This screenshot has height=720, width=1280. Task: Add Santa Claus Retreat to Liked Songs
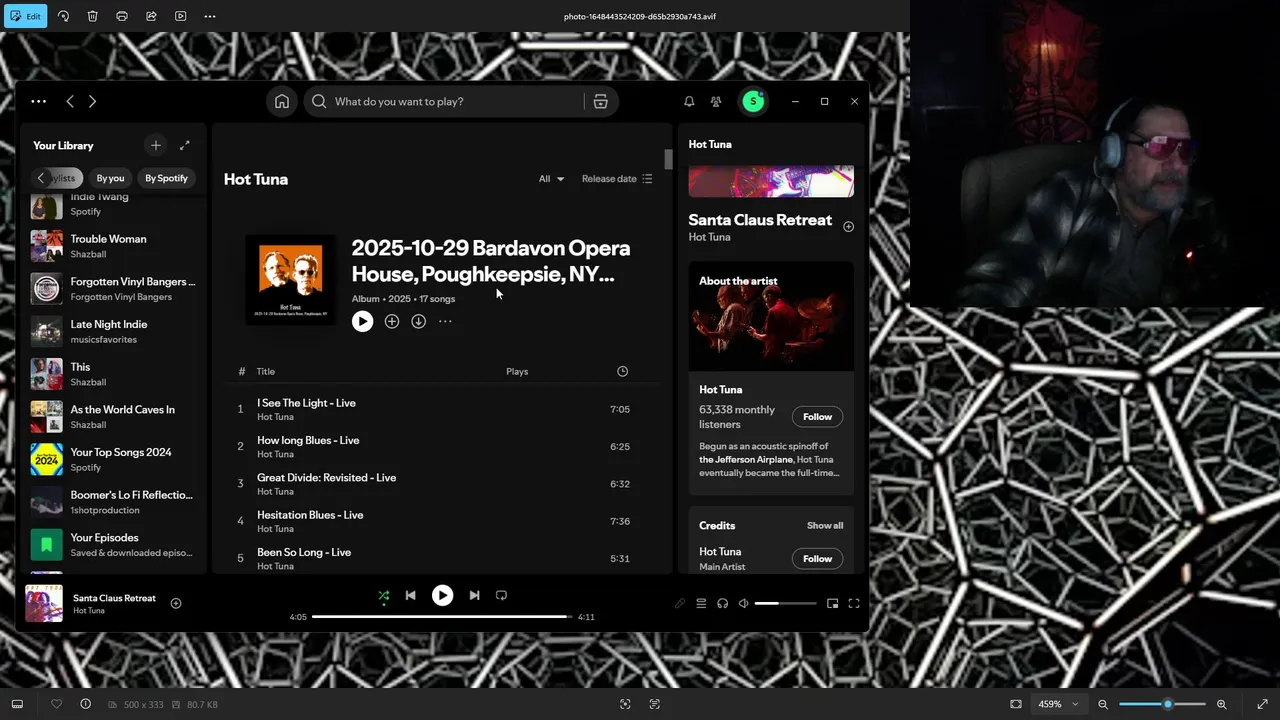(x=176, y=603)
